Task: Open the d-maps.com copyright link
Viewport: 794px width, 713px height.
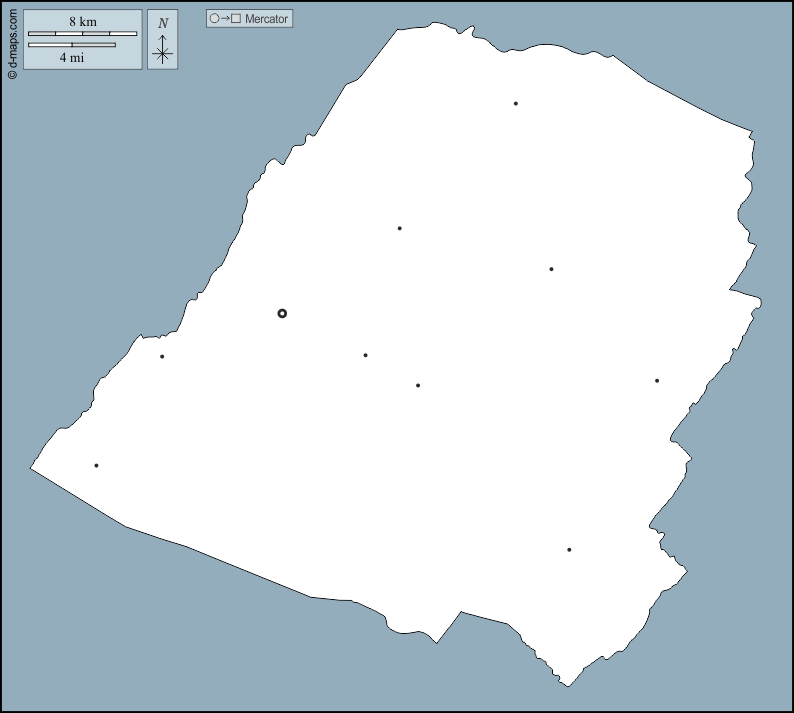Action: 11,42
